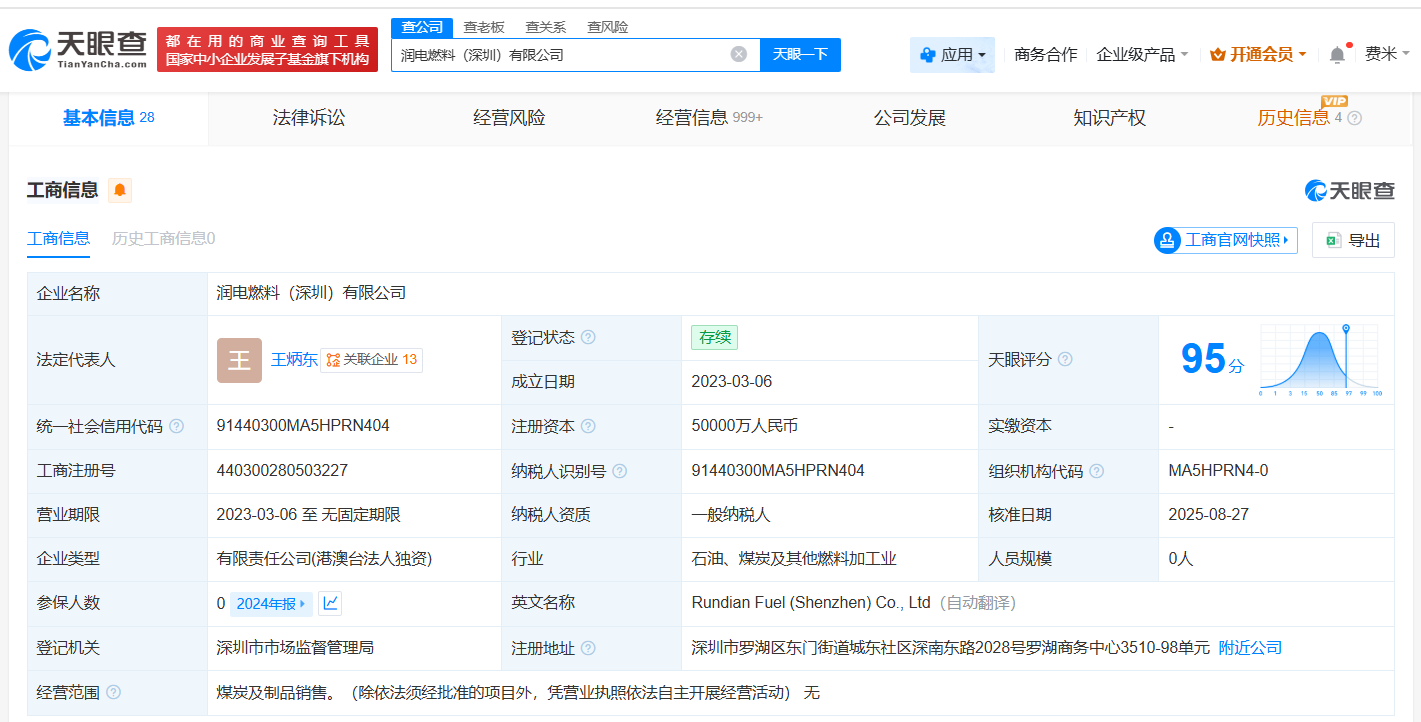
Task: Click the help icon beside 天眼评分
Action: [x=1065, y=359]
